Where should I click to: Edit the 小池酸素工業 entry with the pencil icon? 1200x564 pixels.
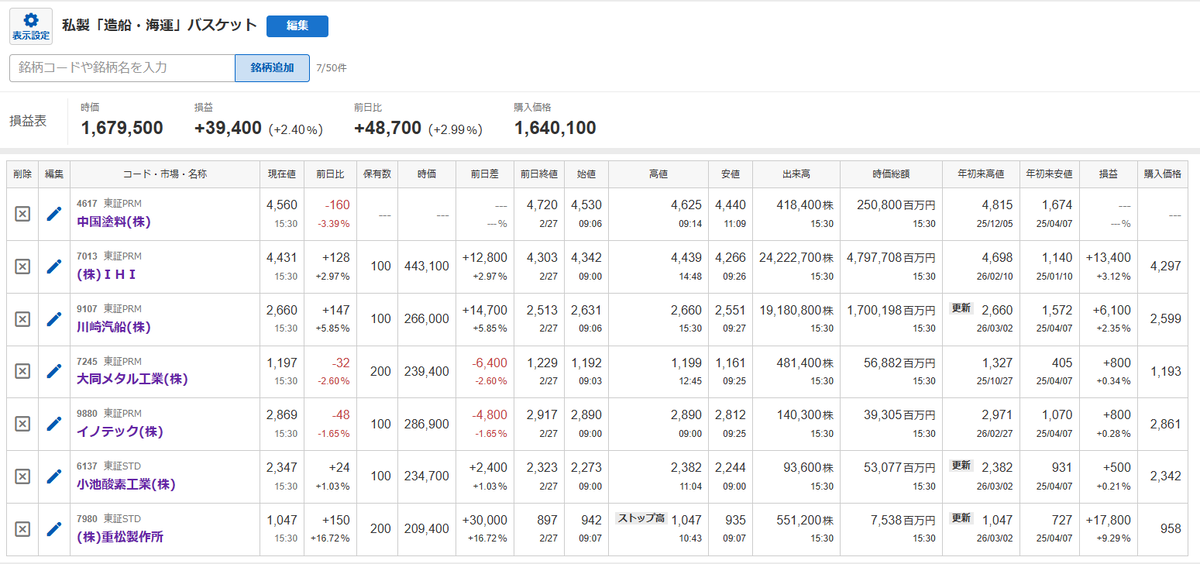54,476
